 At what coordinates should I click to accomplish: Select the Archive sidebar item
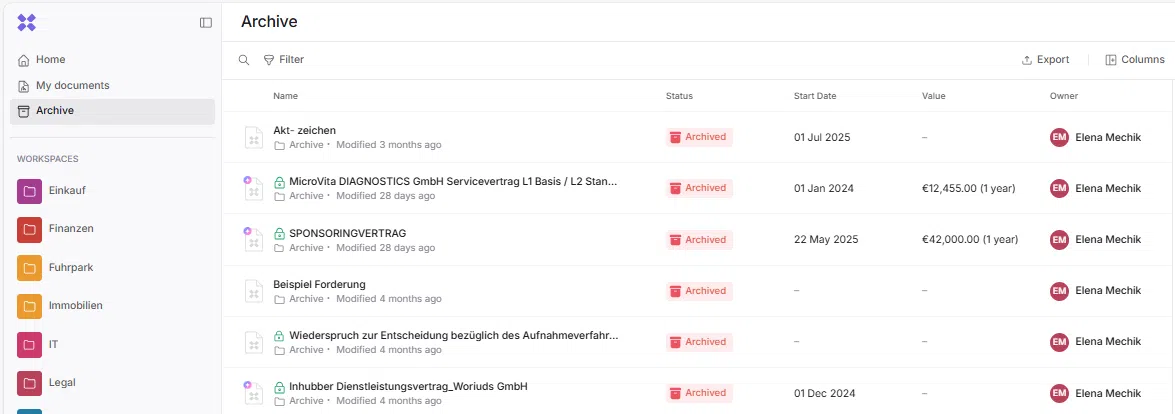(55, 111)
